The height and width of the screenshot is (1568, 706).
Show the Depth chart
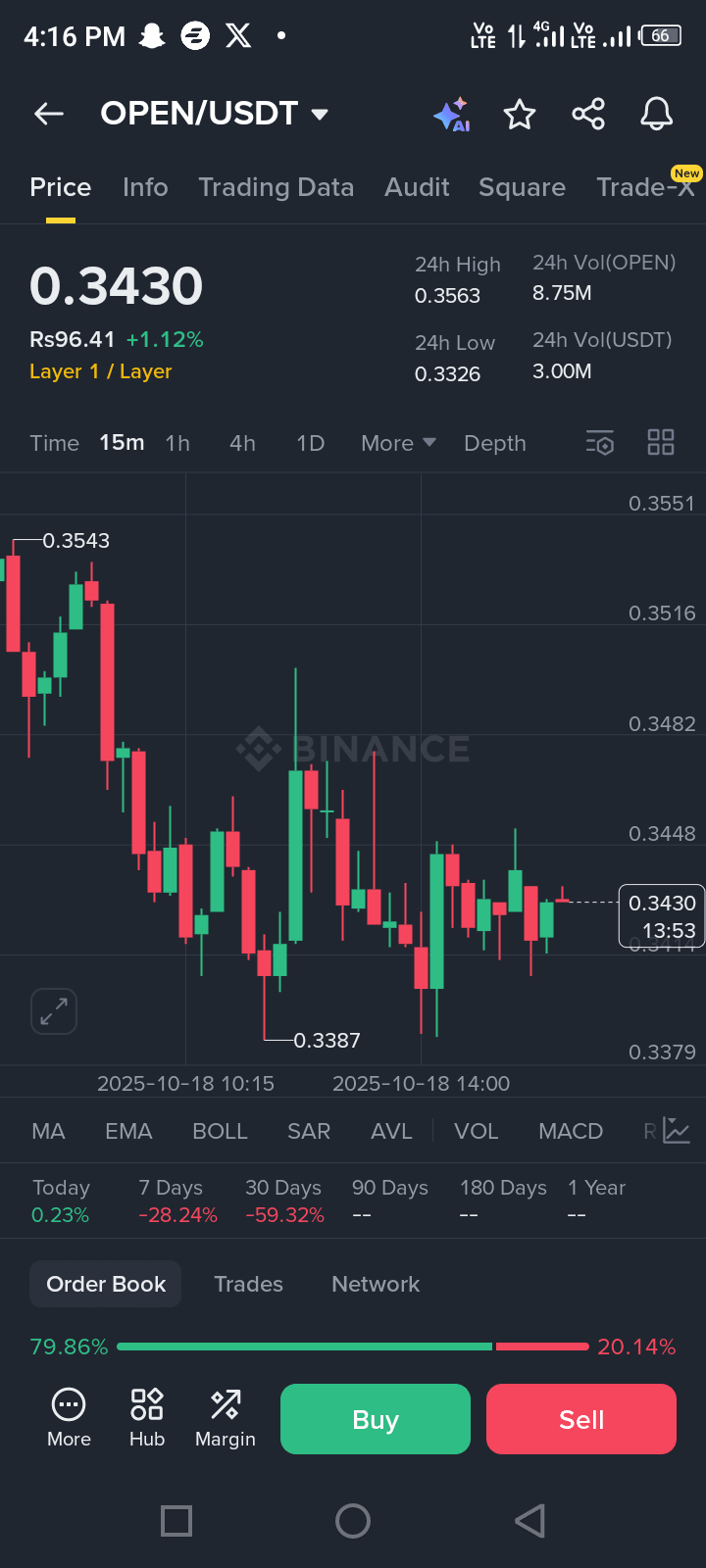tap(495, 443)
